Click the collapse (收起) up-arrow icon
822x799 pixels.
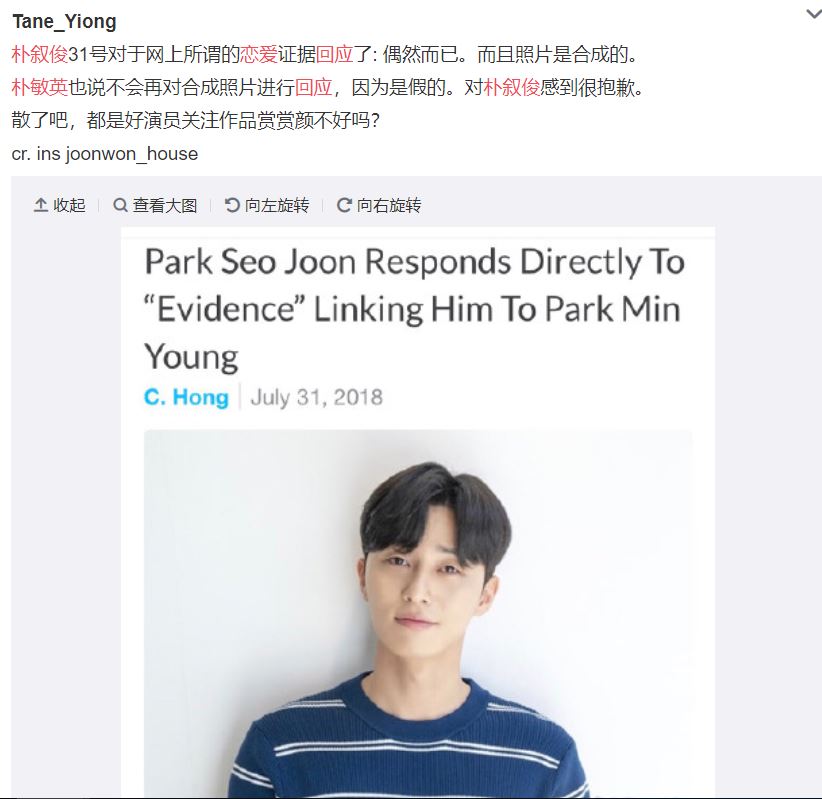pyautogui.click(x=41, y=205)
